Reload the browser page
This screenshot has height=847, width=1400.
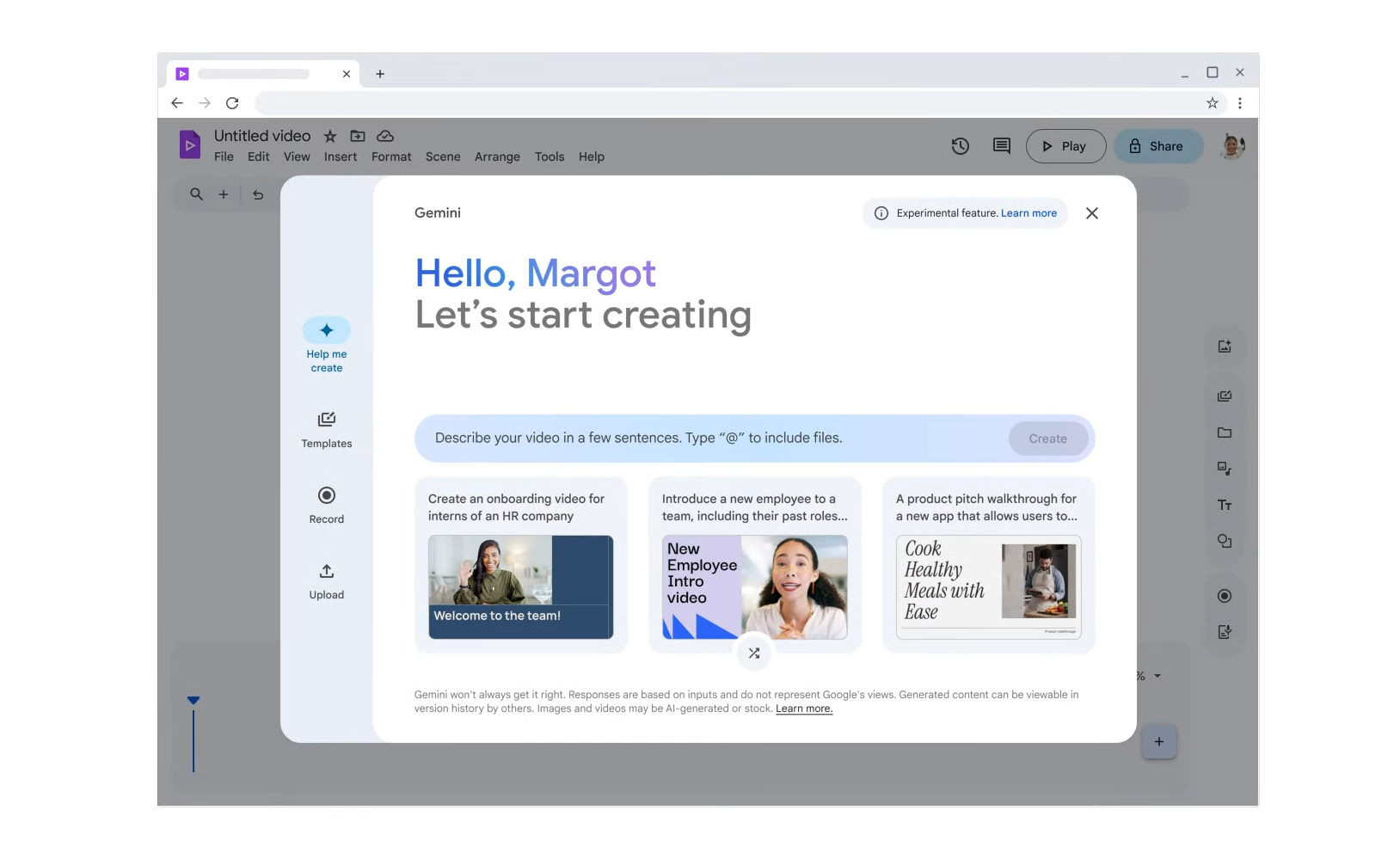click(232, 103)
